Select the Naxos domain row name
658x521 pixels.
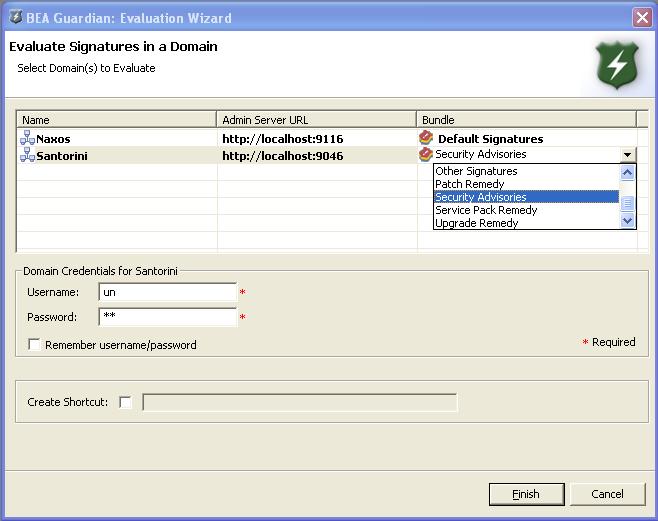[x=53, y=139]
